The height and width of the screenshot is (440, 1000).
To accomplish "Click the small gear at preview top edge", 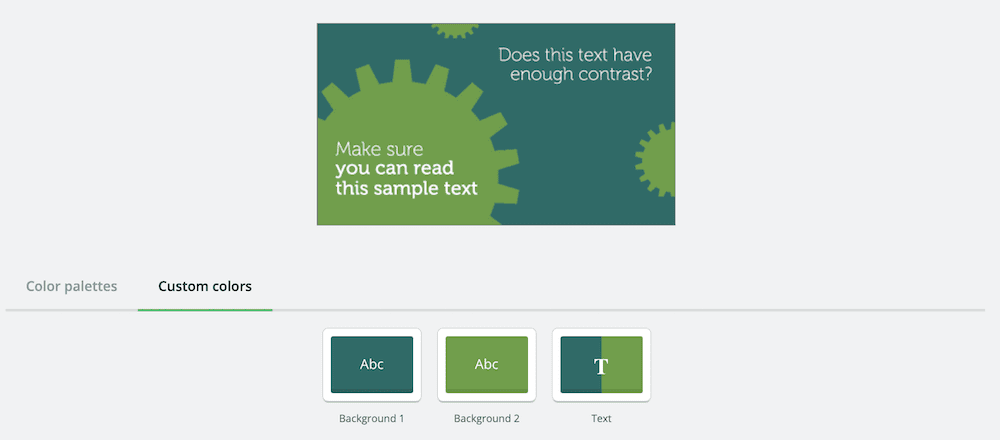I will 455,30.
